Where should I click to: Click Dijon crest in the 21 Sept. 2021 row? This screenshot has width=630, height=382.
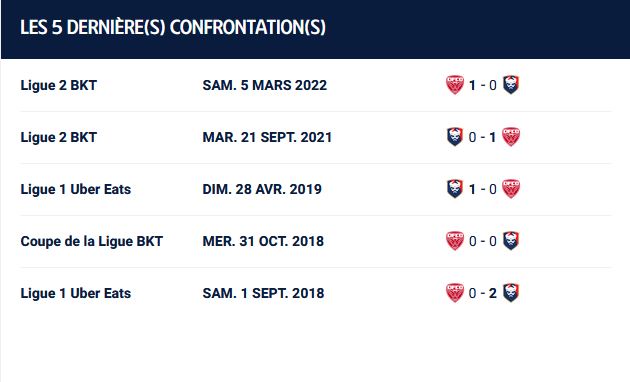pyautogui.click(x=511, y=137)
